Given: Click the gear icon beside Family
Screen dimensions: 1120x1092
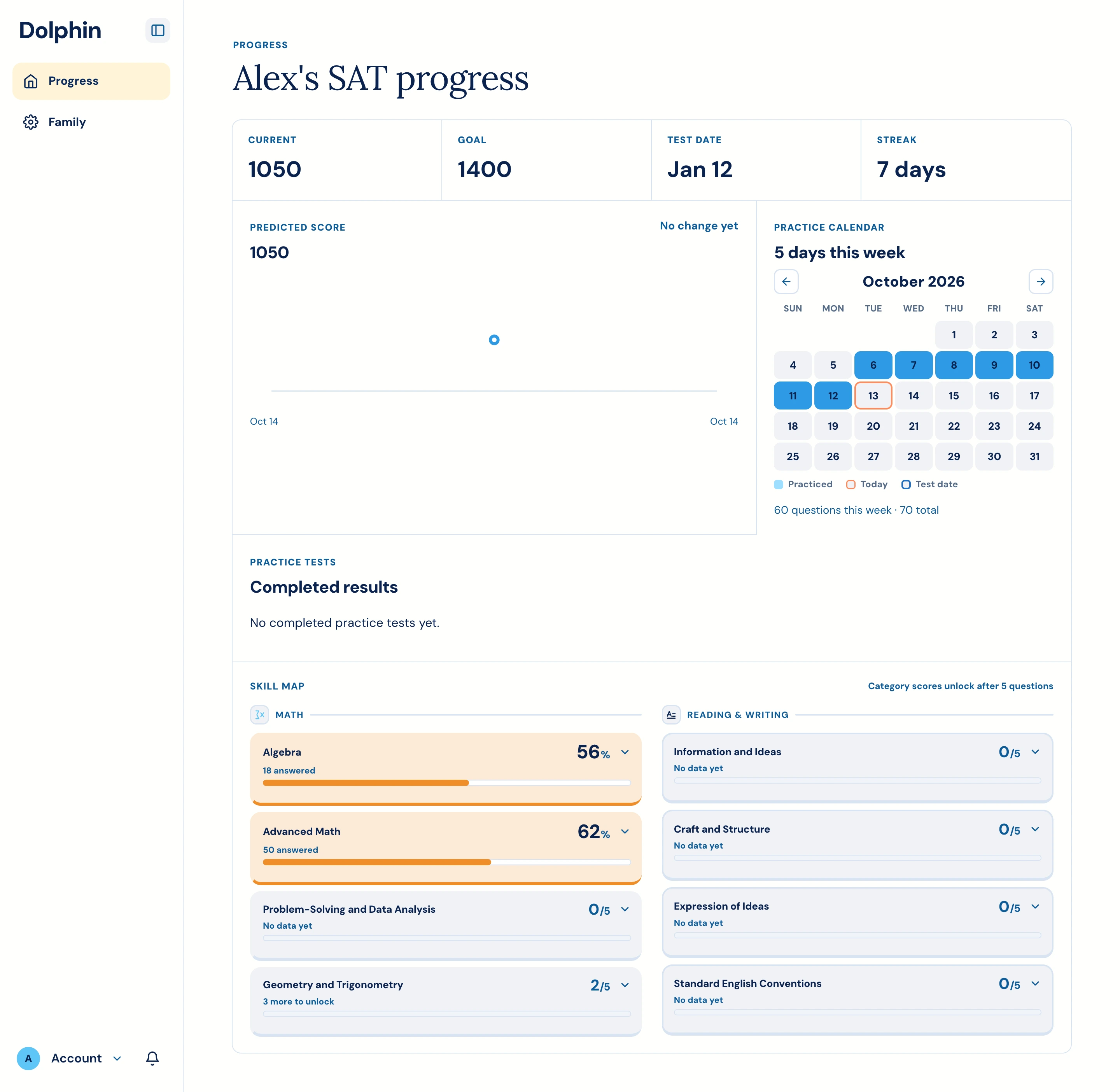Looking at the screenshot, I should (x=31, y=122).
